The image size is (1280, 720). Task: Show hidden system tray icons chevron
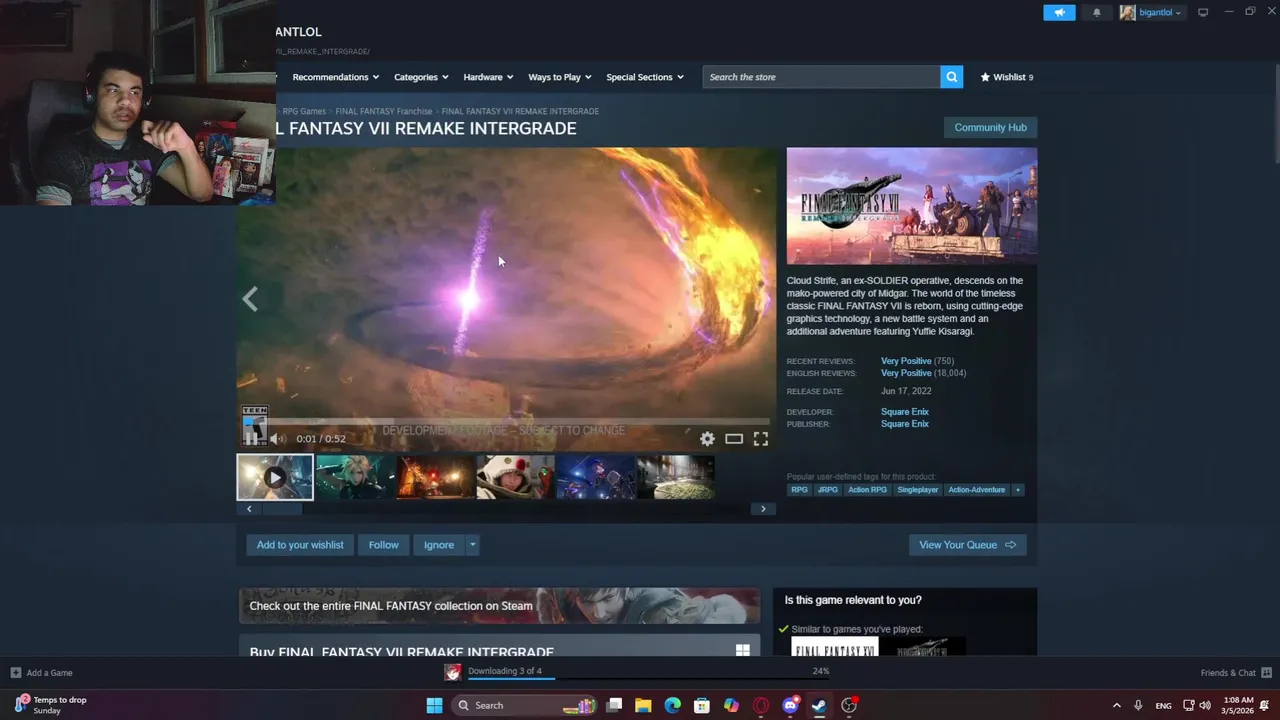tap(1116, 705)
